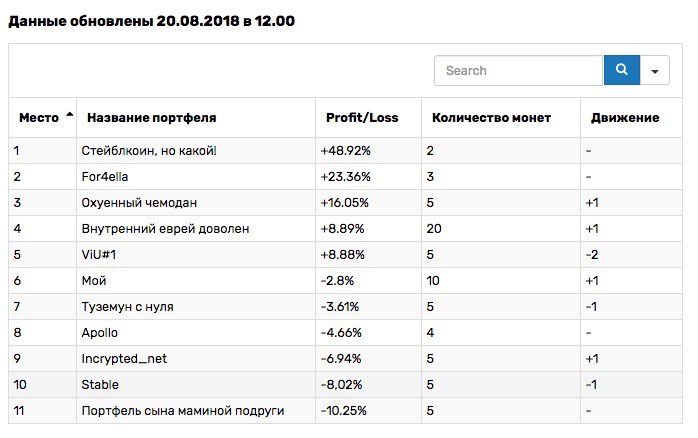
Task: Sort by the Место column header
Action: [39, 118]
